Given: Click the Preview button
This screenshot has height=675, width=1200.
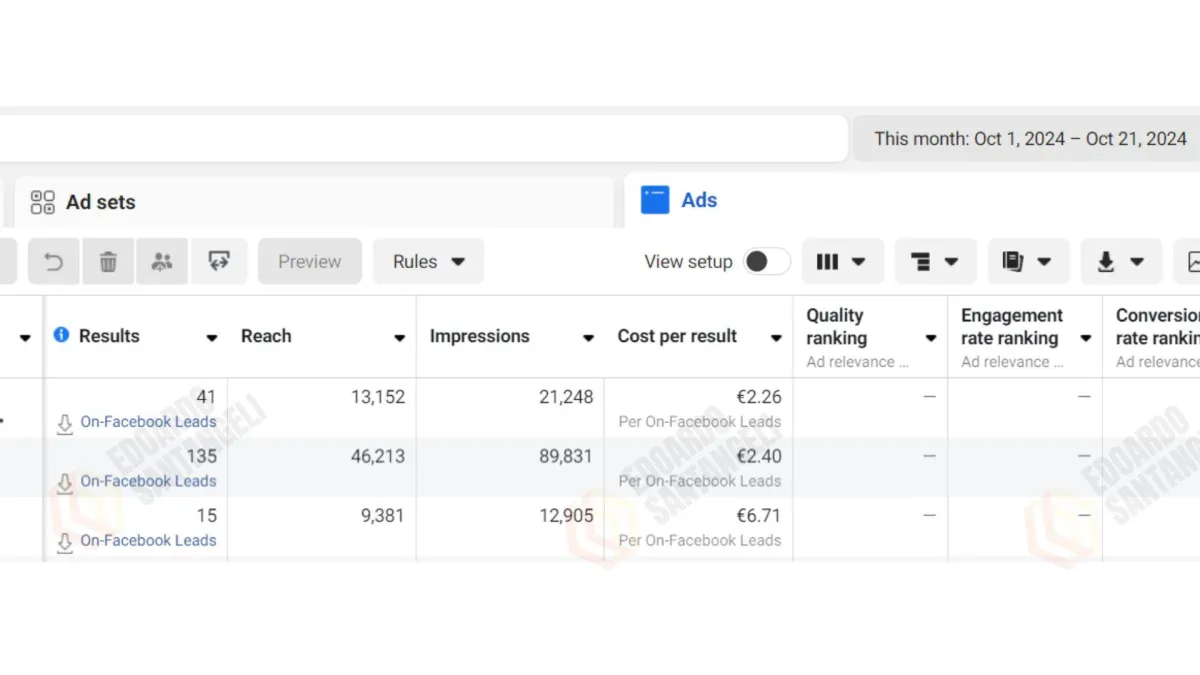Looking at the screenshot, I should coord(309,262).
